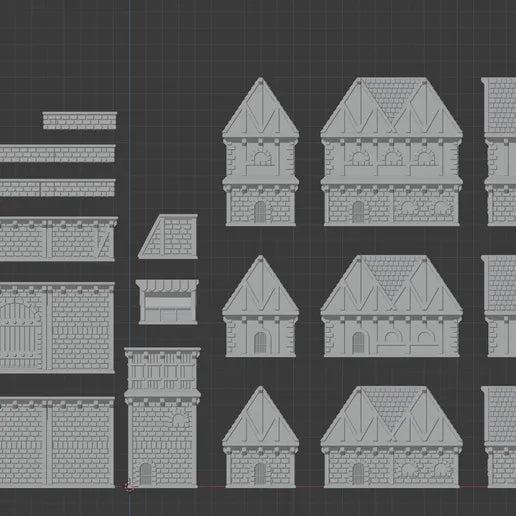The width and height of the screenshot is (516, 516).
Task: Select the wall with the arched gate
Action: coord(57,328)
